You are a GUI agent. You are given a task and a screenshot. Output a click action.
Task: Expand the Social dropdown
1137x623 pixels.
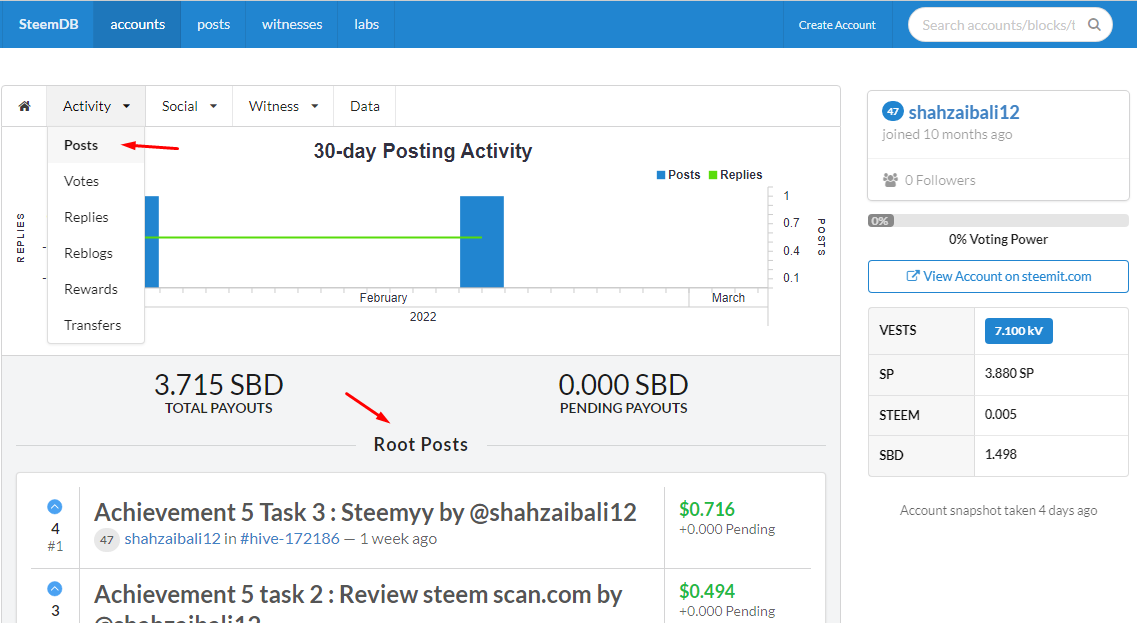[x=189, y=107]
